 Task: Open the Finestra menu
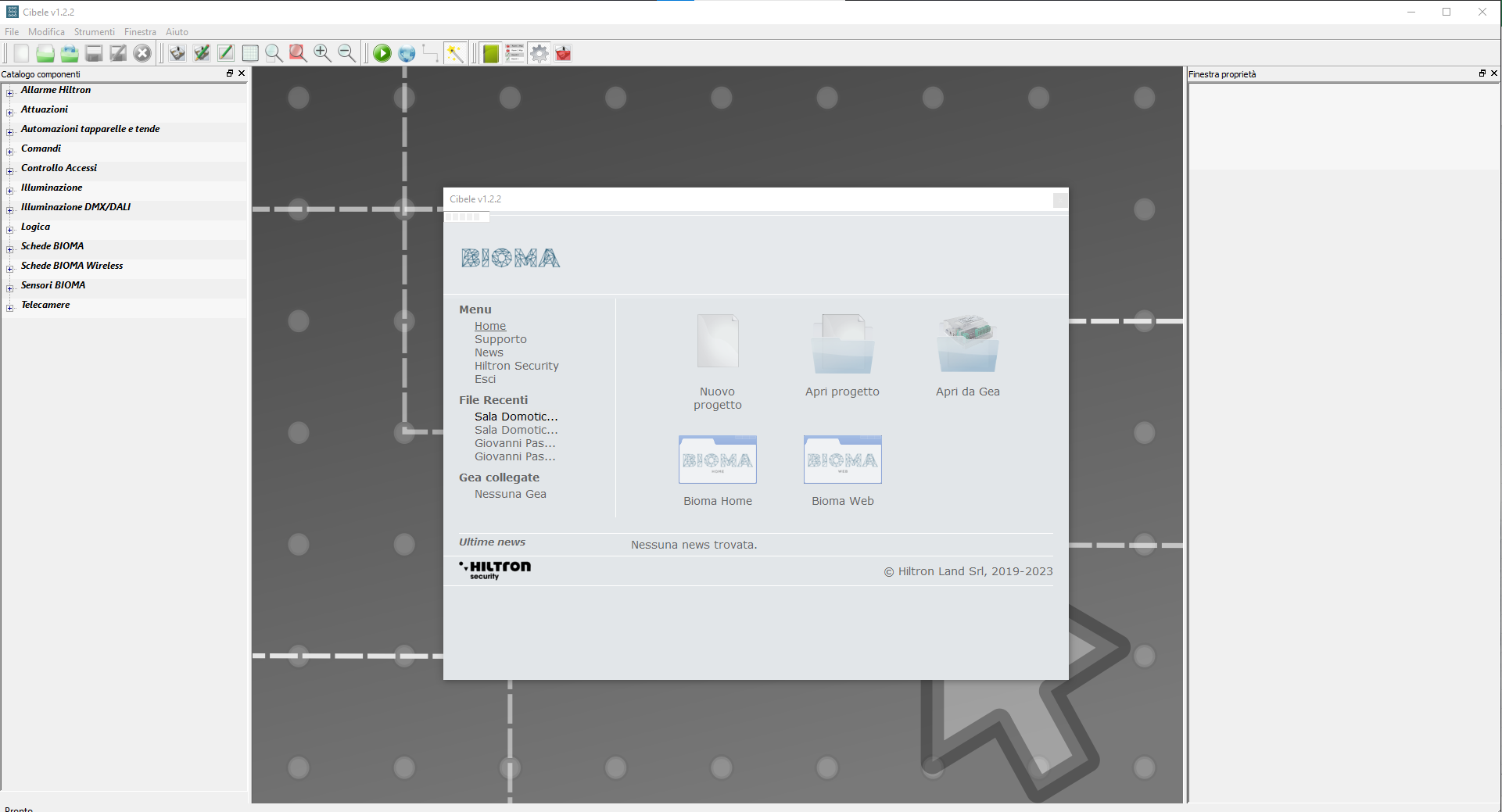(x=140, y=32)
